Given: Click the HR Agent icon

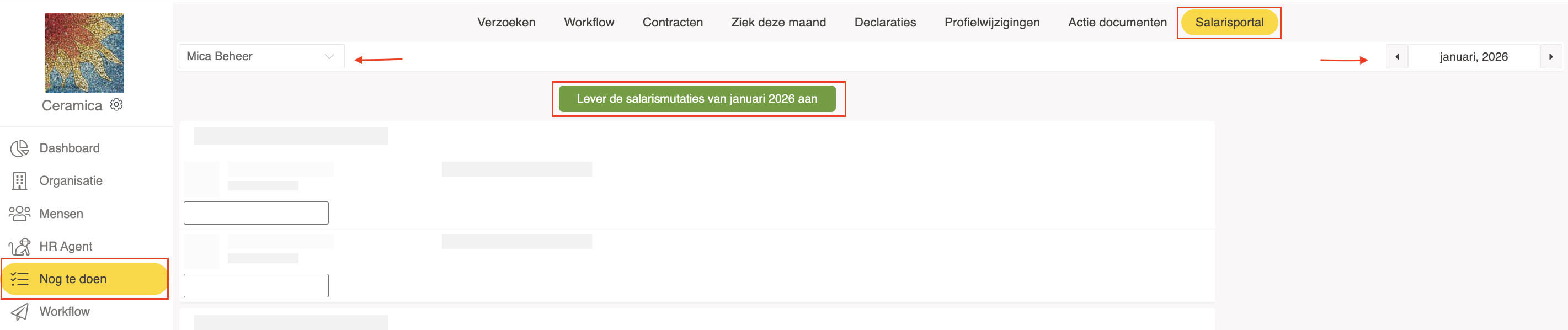Looking at the screenshot, I should (19, 246).
